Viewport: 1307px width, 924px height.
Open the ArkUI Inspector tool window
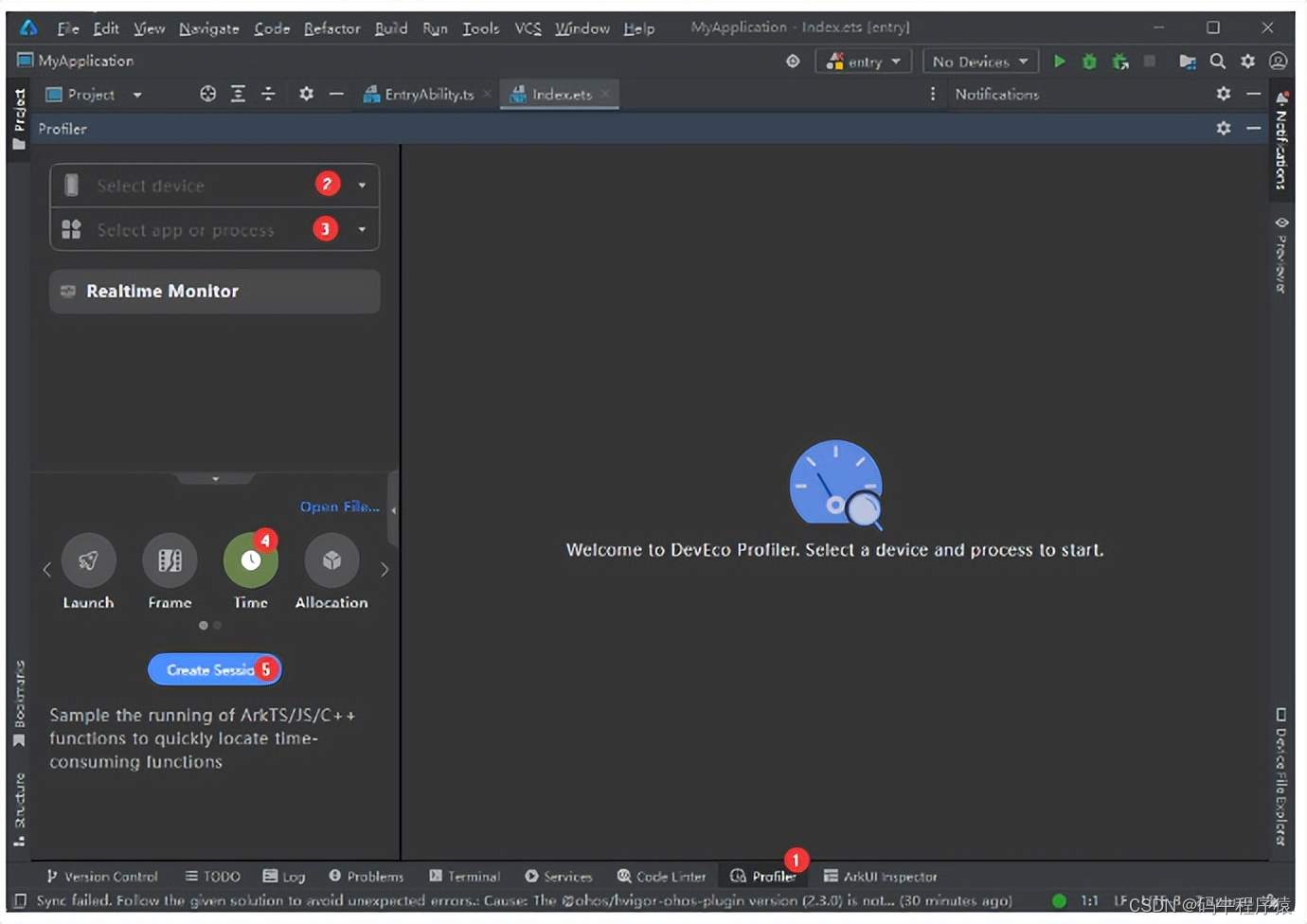pos(880,877)
